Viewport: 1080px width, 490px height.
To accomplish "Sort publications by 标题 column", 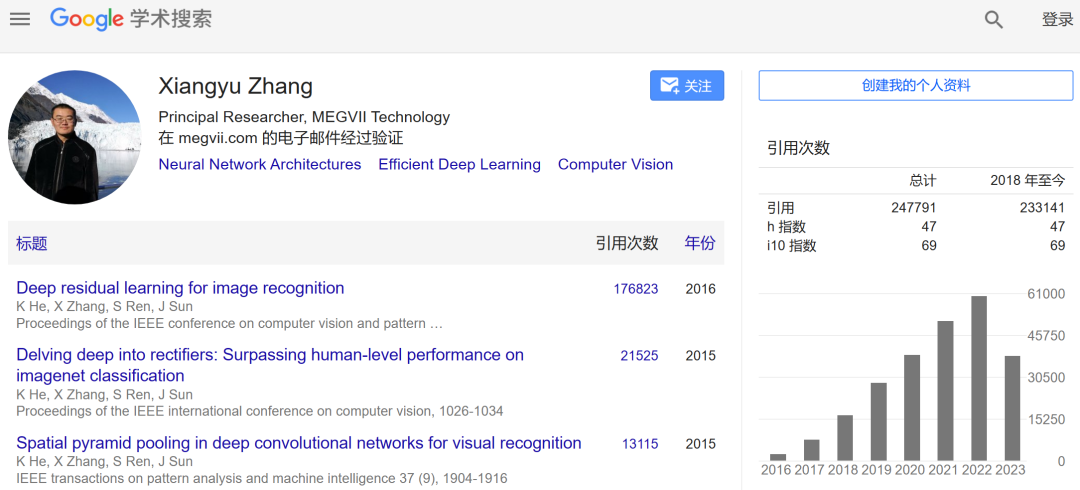I will (32, 243).
